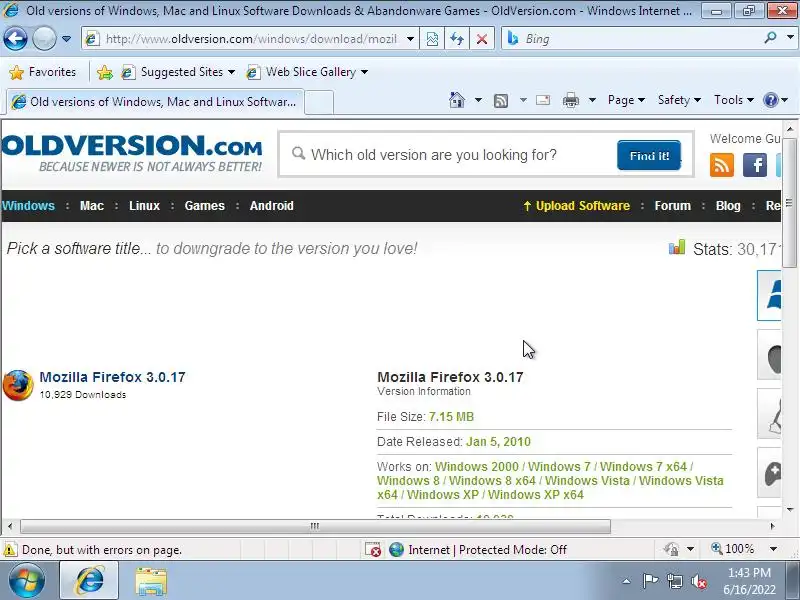Click the Forward navigation arrow button
This screenshot has height=600, width=800.
44,38
